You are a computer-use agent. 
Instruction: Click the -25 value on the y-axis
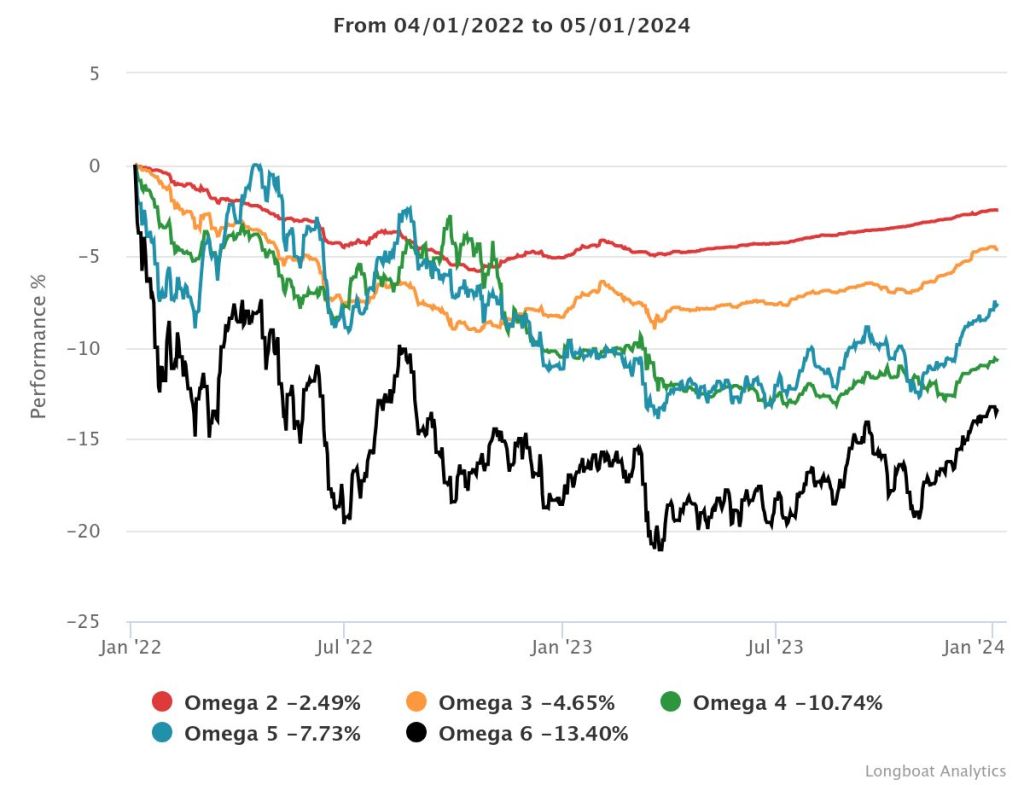[x=86, y=622]
